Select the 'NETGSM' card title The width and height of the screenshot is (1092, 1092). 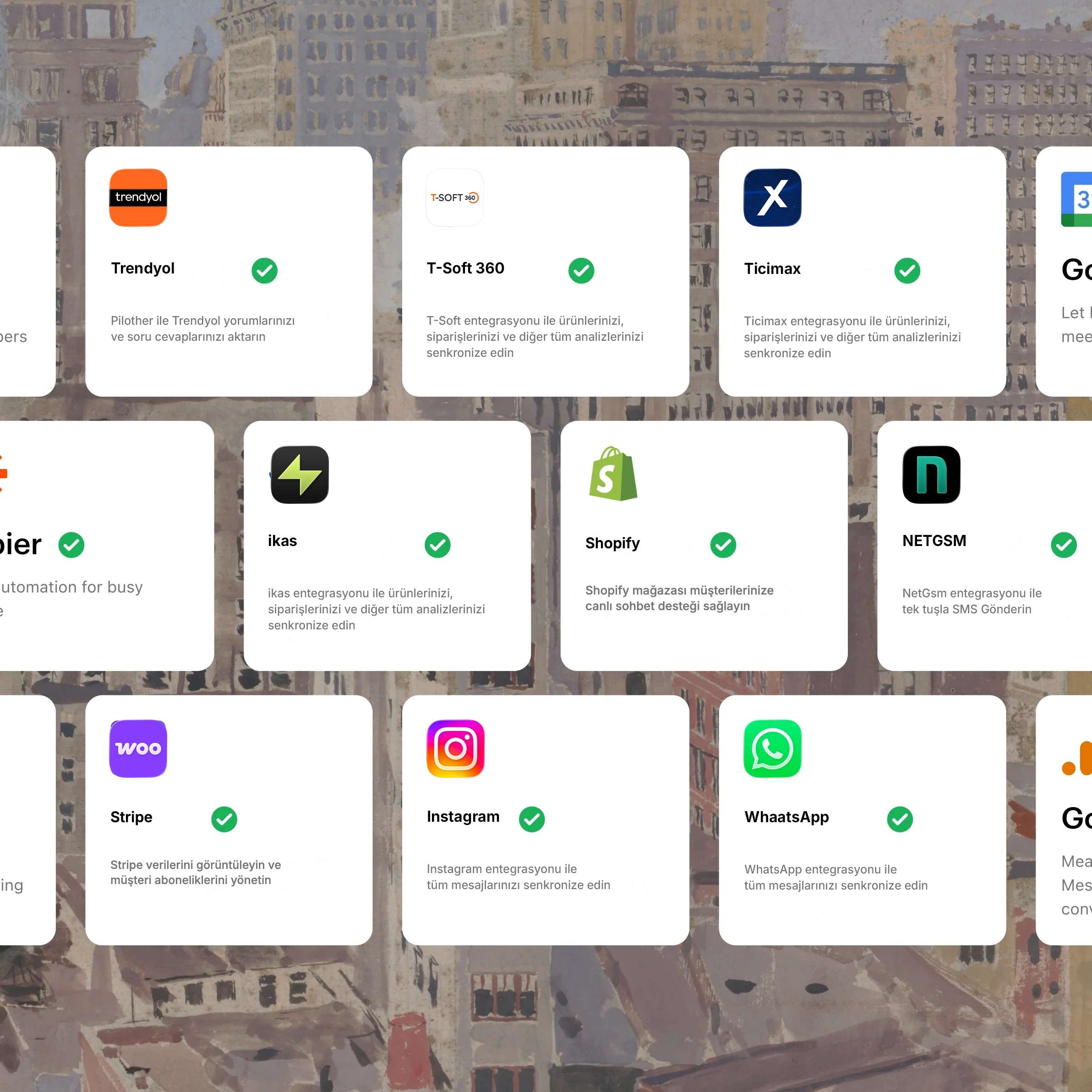pos(934,541)
